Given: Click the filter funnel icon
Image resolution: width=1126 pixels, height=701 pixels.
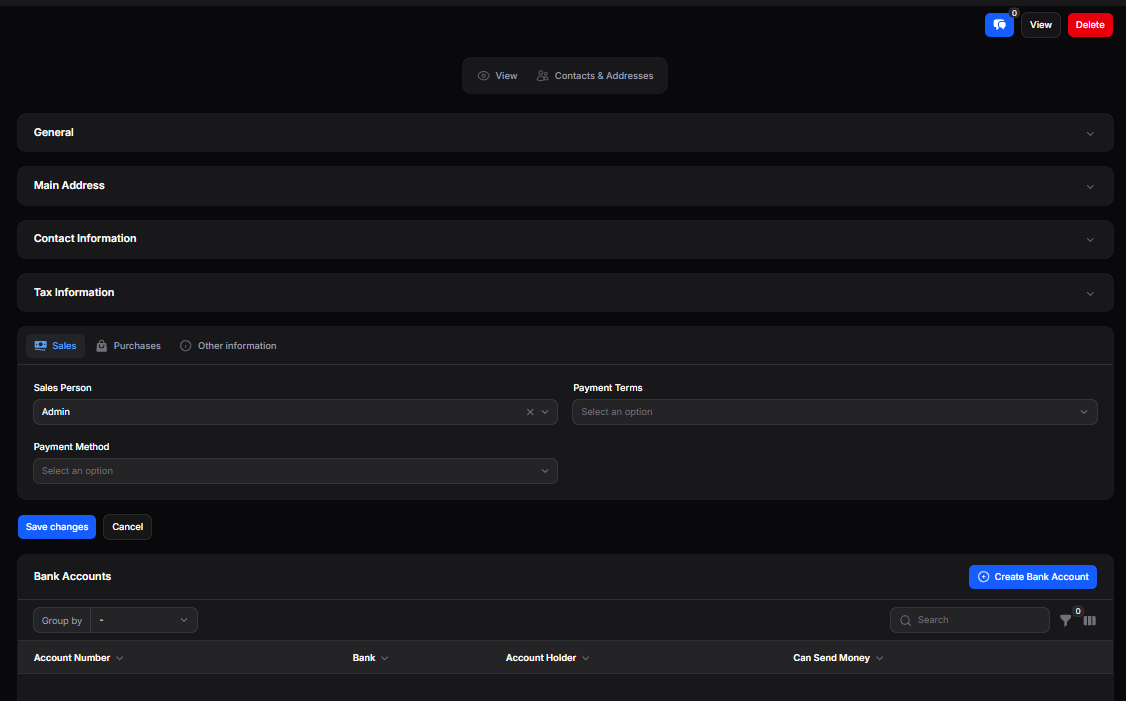Looking at the screenshot, I should coord(1066,621).
